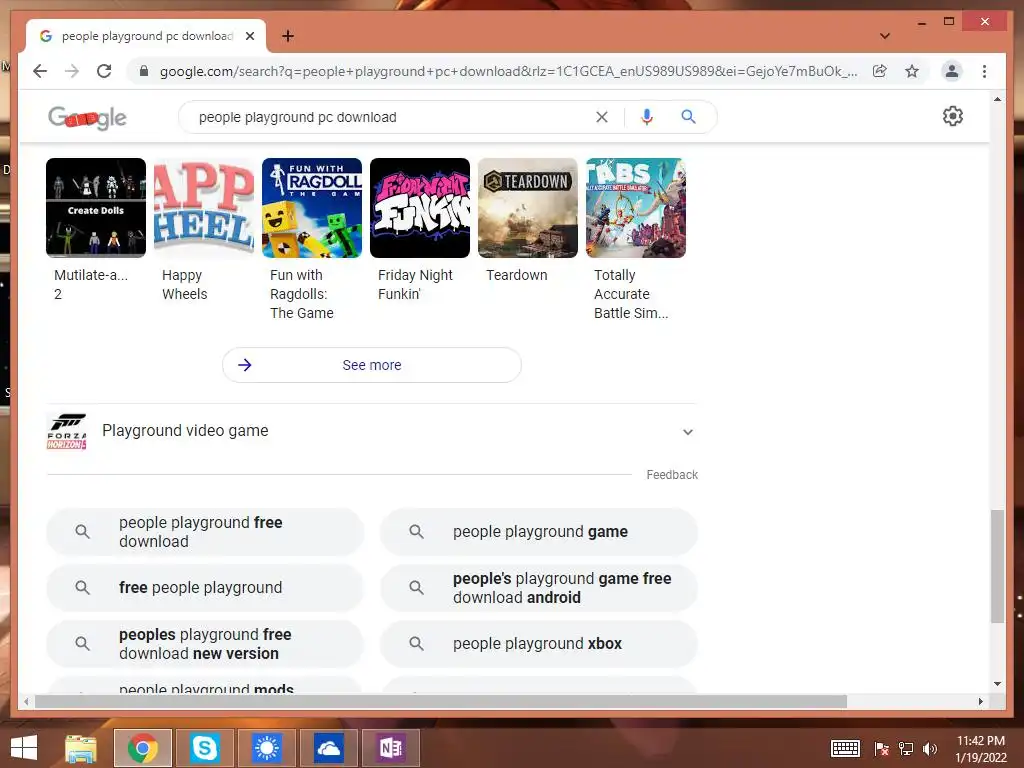Click the scroll right arrow

[x=980, y=701]
